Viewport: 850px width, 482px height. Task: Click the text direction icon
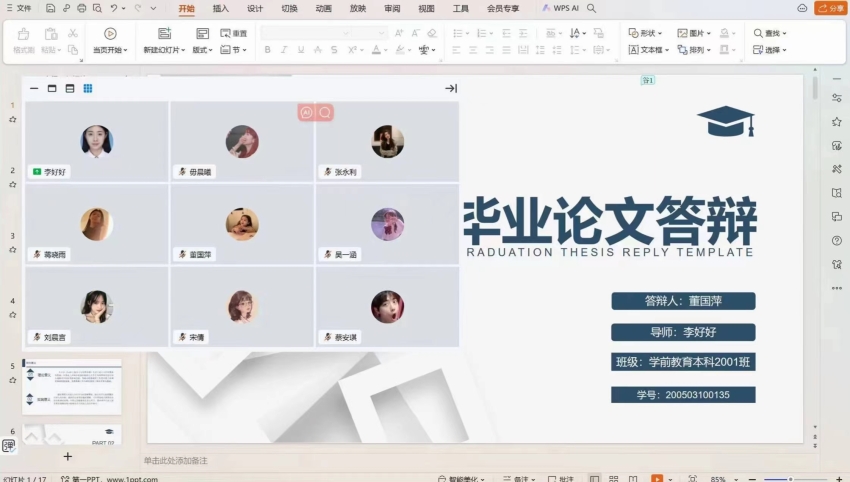tap(575, 33)
